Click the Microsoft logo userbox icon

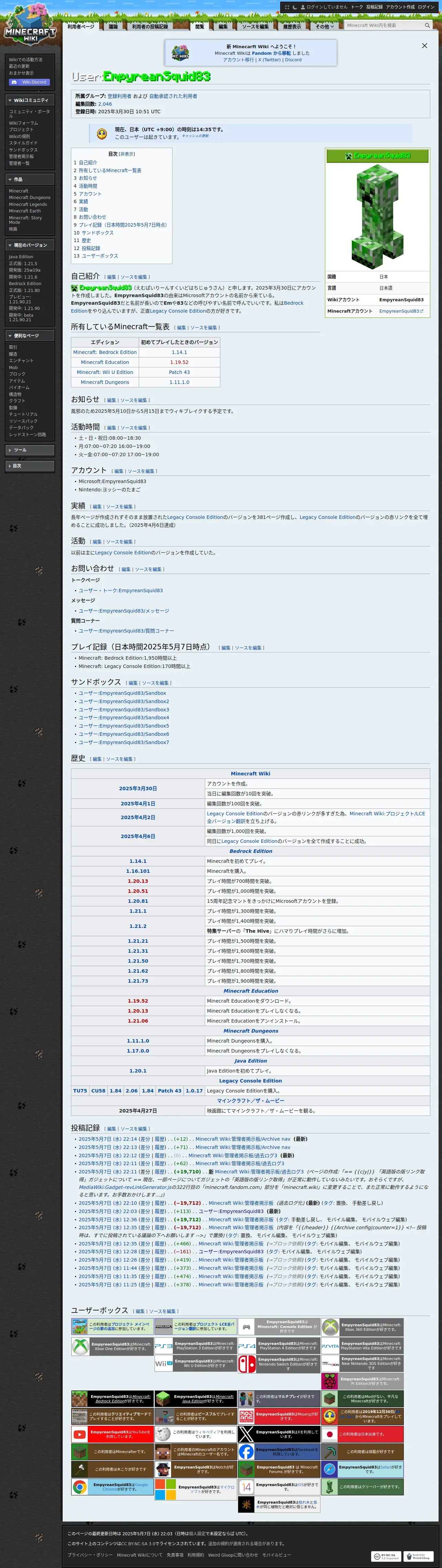tap(165, 1489)
